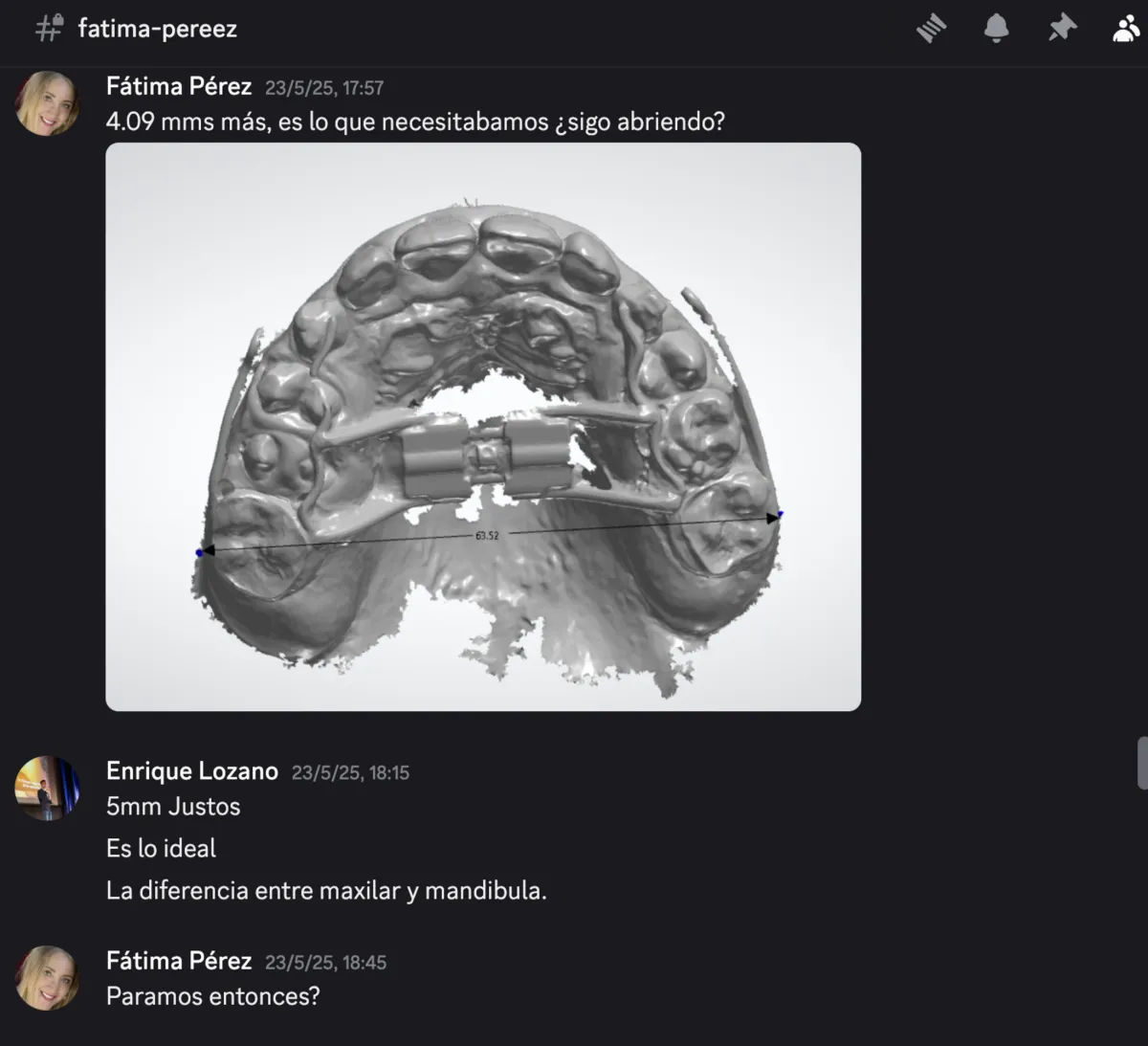Viewport: 1148px width, 1046px height.
Task: Open the Threads panel icon
Action: pyautogui.click(x=931, y=29)
